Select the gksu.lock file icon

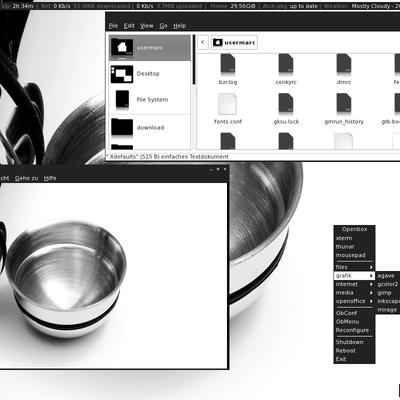pyautogui.click(x=286, y=103)
